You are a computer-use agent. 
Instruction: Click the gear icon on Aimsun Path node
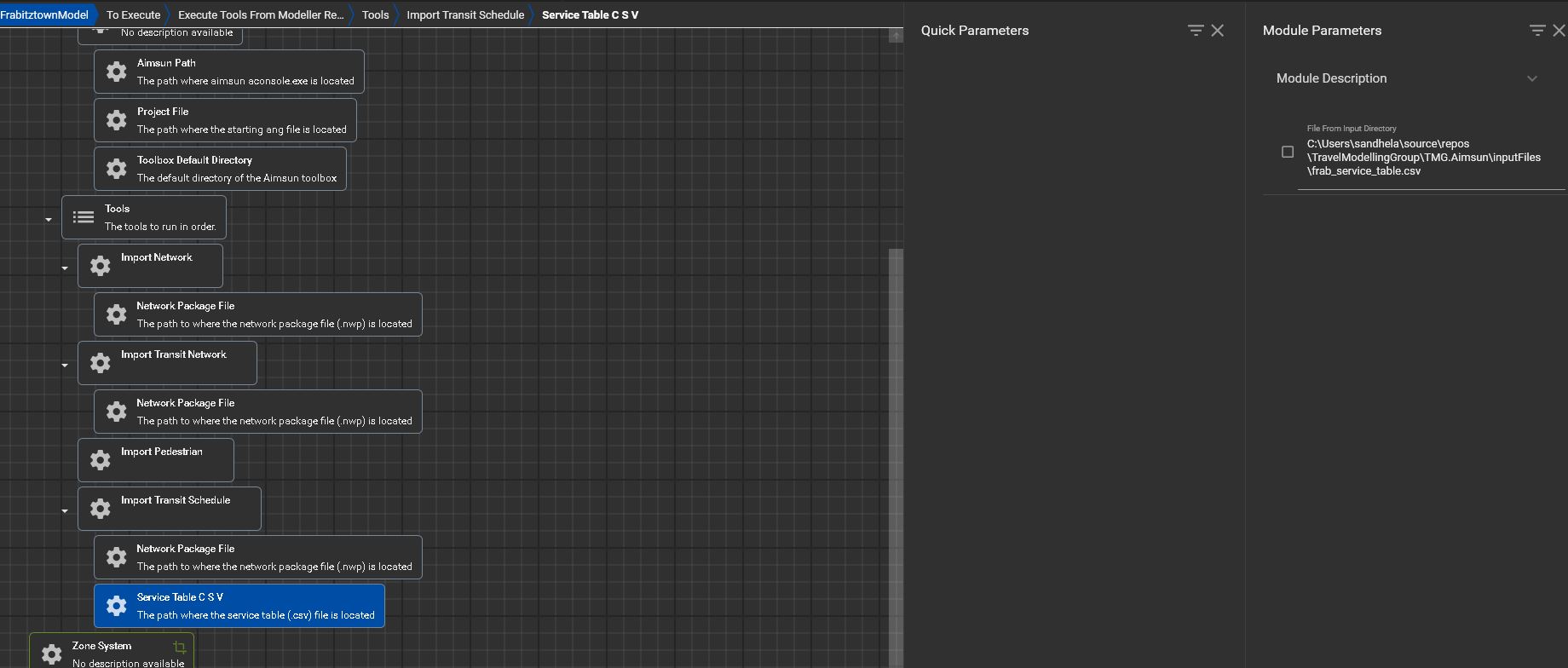(x=117, y=72)
